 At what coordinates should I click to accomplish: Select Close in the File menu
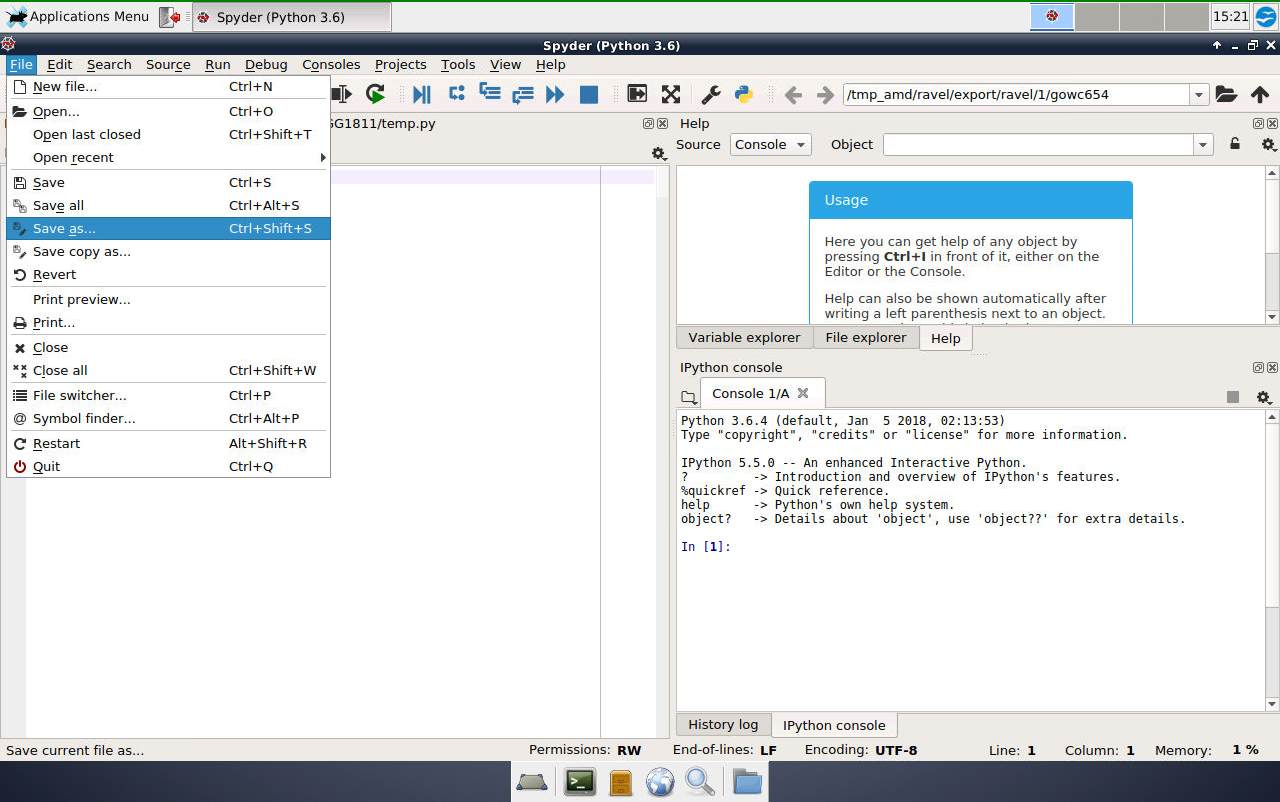click(168, 347)
